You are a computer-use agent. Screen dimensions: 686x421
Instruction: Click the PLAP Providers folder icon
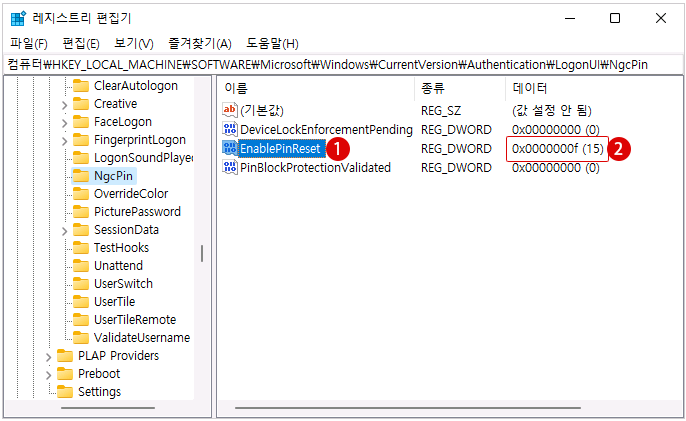pos(65,355)
